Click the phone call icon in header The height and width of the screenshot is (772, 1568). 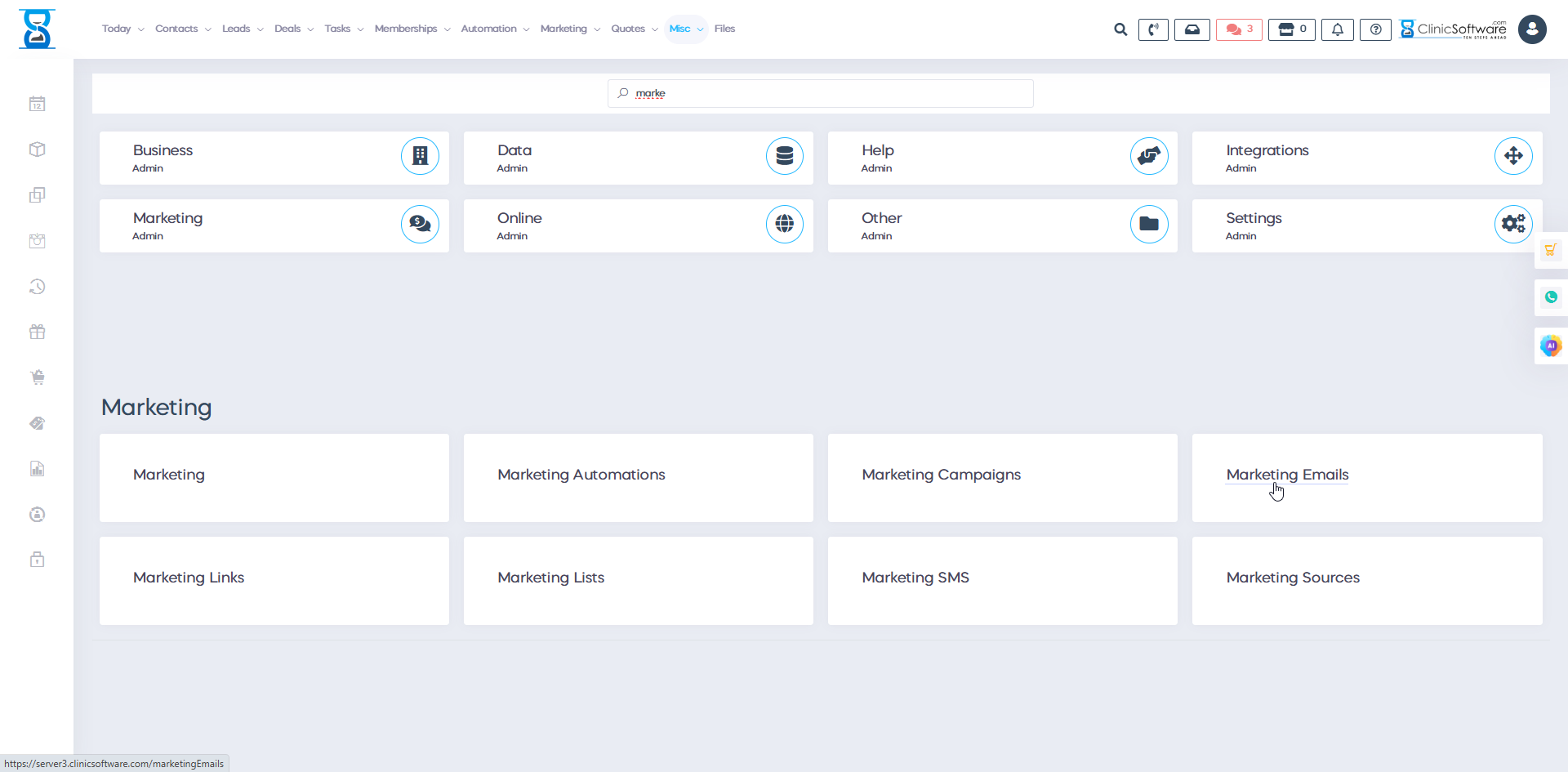(x=1152, y=29)
